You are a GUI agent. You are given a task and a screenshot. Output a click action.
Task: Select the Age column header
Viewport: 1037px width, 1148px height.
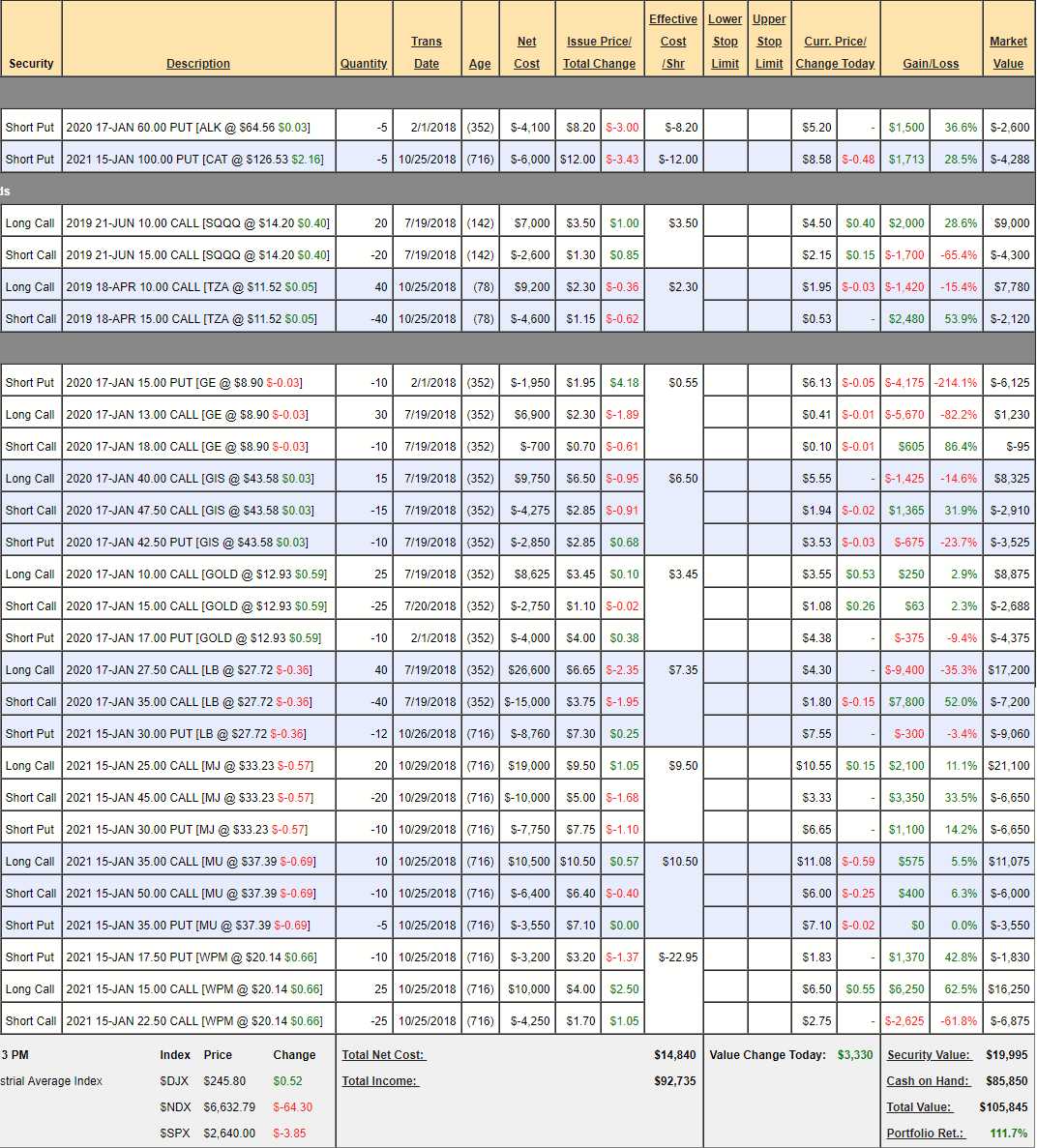point(480,64)
